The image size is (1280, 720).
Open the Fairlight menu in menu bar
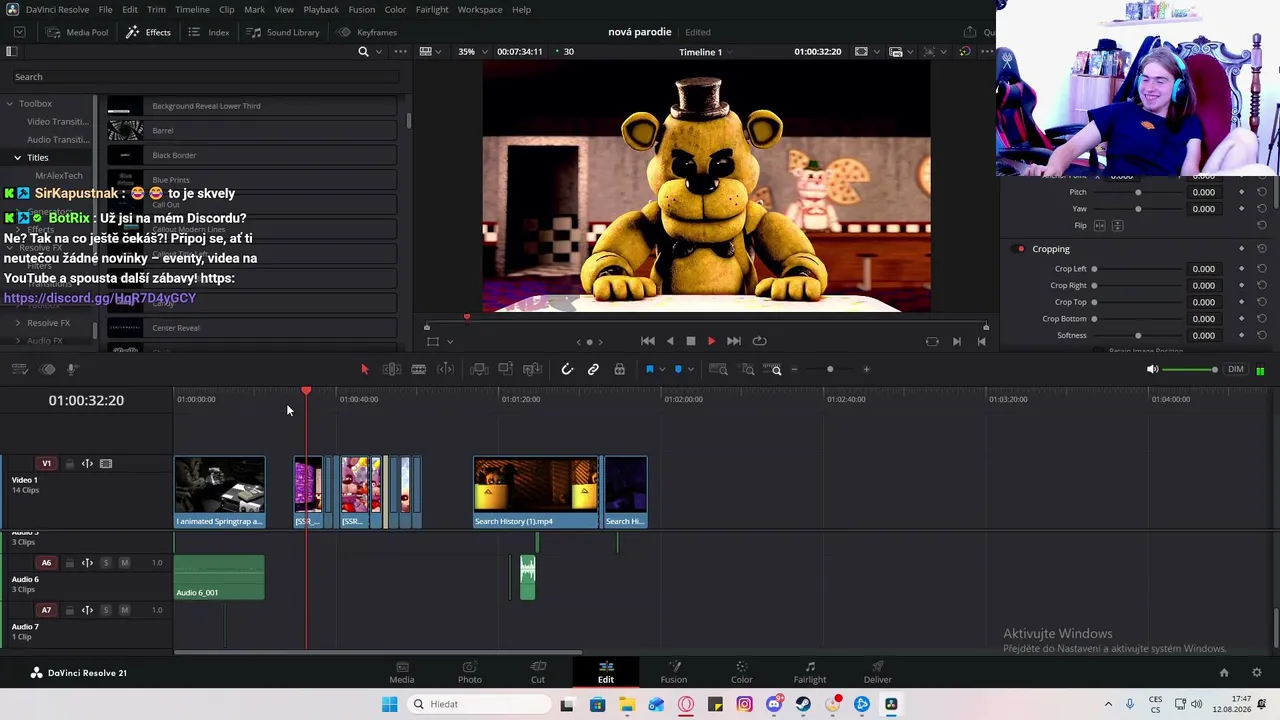click(432, 10)
